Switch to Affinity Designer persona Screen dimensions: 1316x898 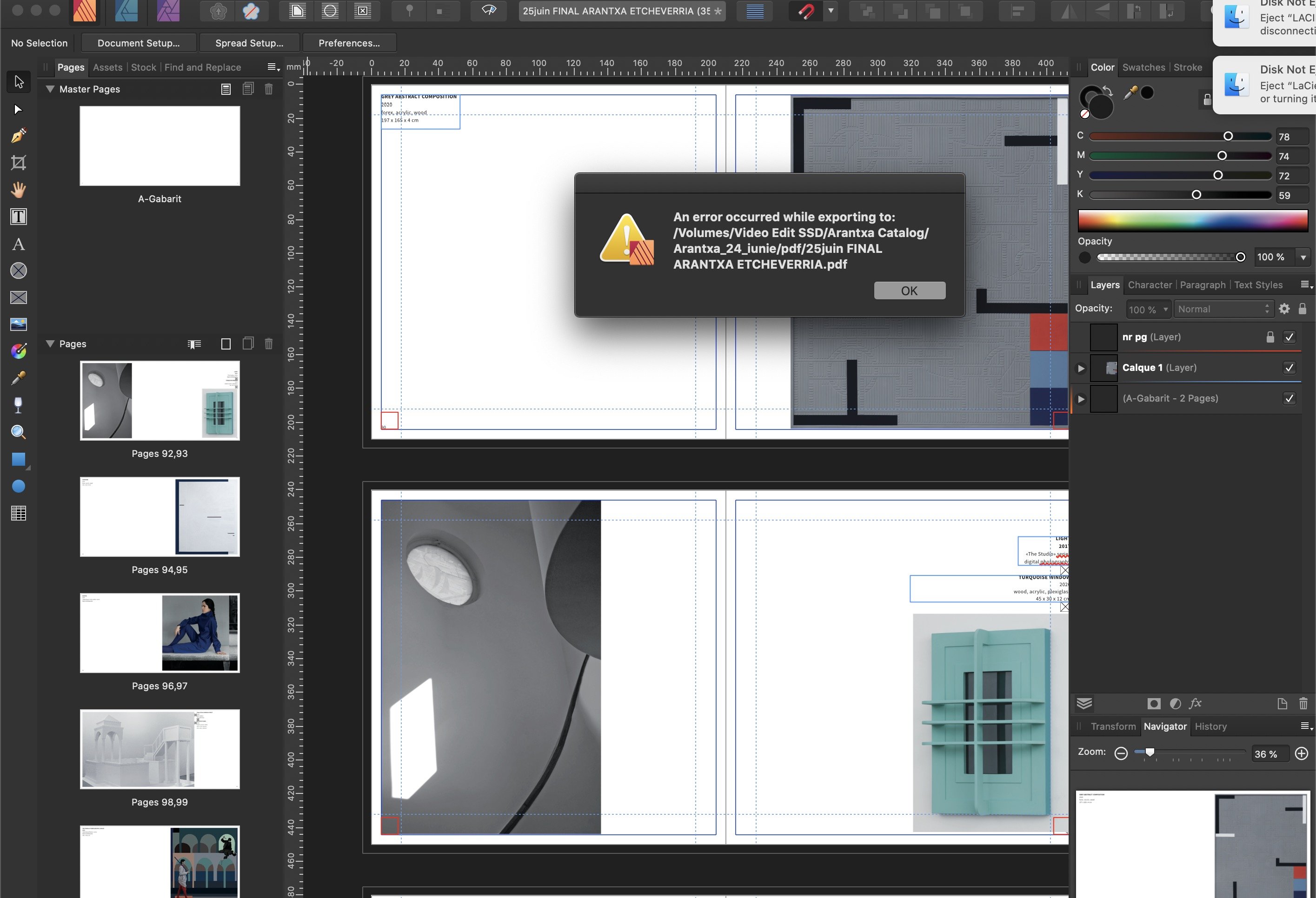[x=126, y=11]
